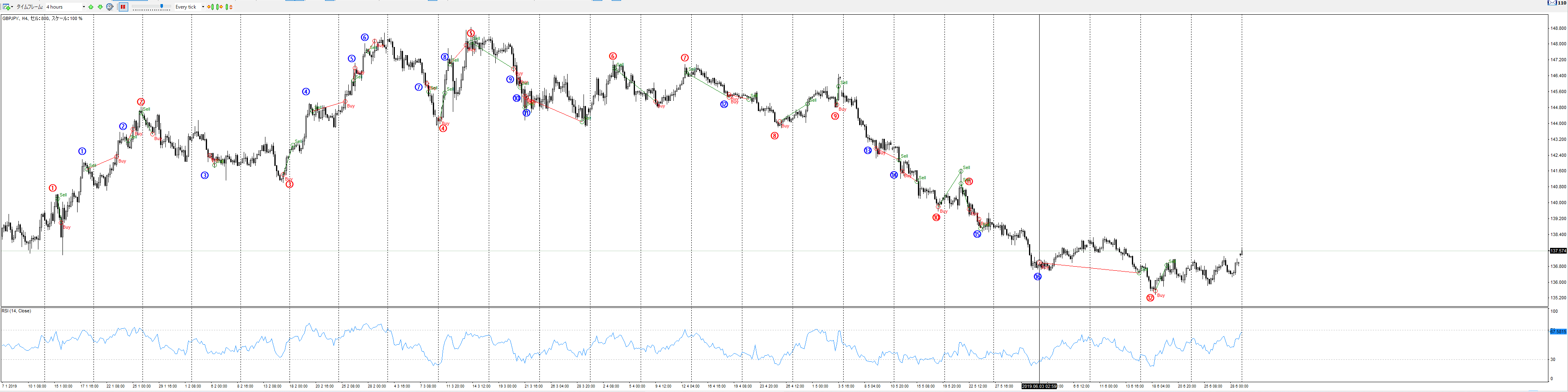Click the add new chart icon
This screenshot has width=1568, height=392.
(6, 7)
